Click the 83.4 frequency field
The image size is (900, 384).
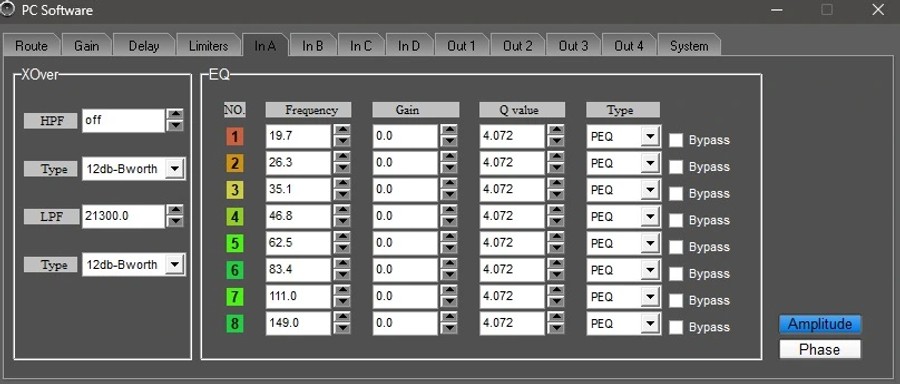(x=298, y=270)
